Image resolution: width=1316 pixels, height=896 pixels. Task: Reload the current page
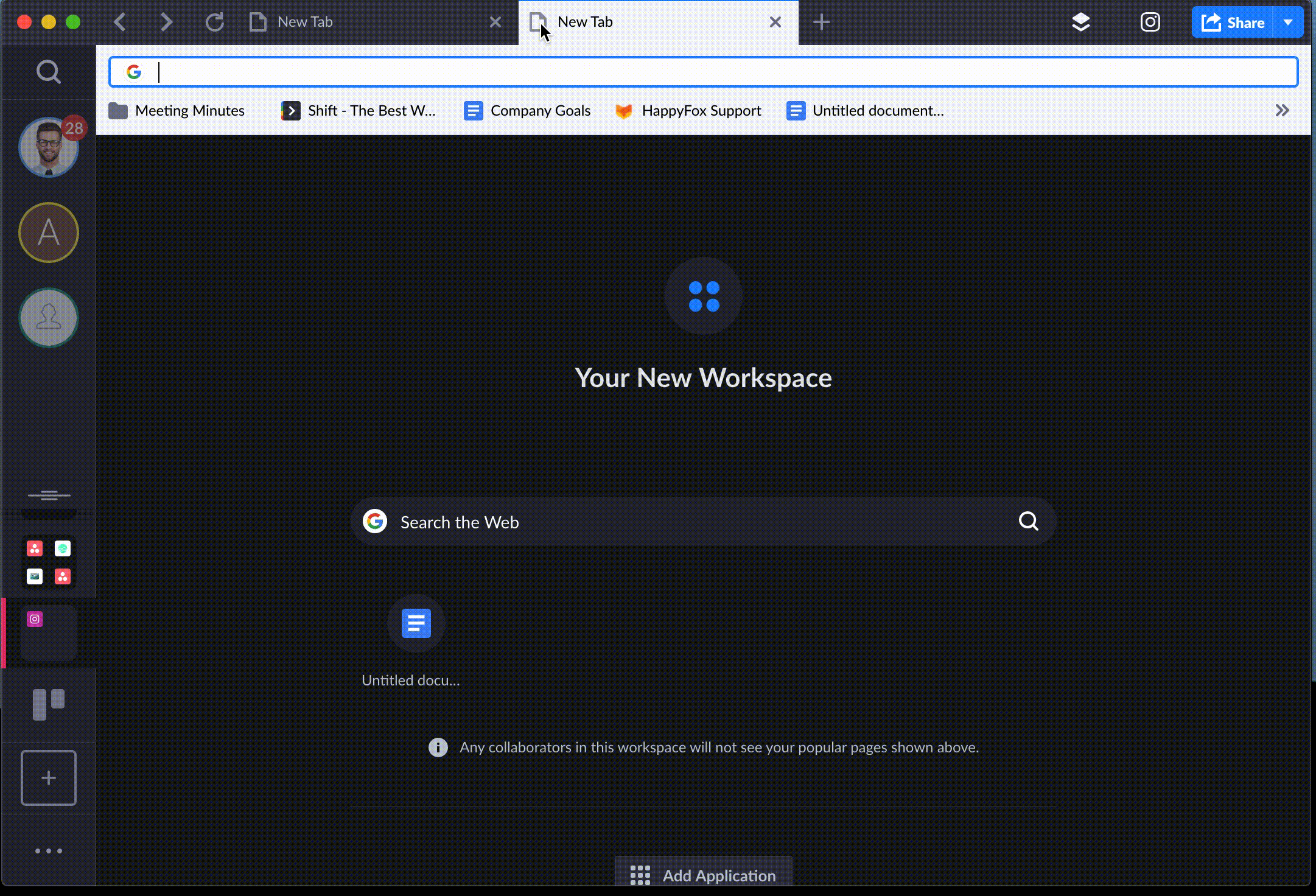(x=214, y=23)
